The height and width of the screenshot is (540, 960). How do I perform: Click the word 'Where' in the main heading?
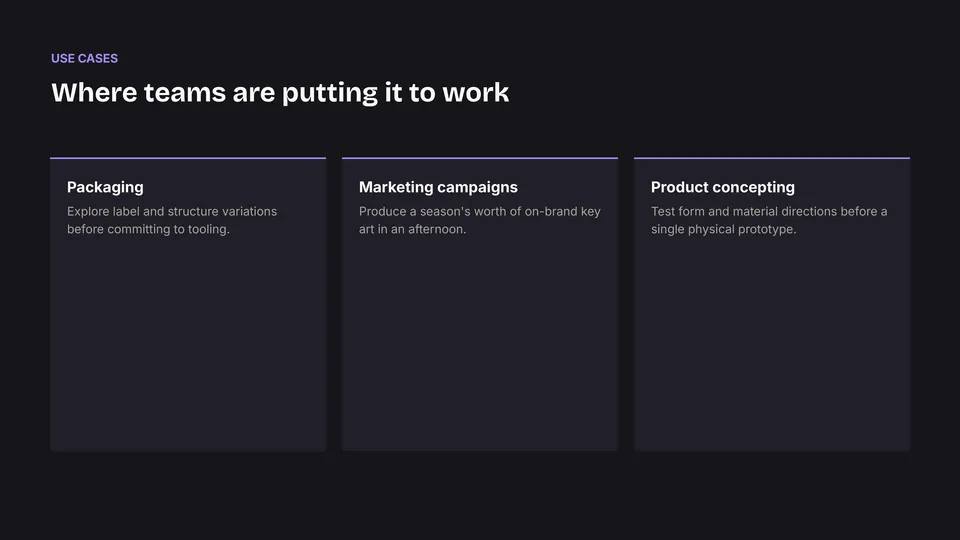pos(94,92)
